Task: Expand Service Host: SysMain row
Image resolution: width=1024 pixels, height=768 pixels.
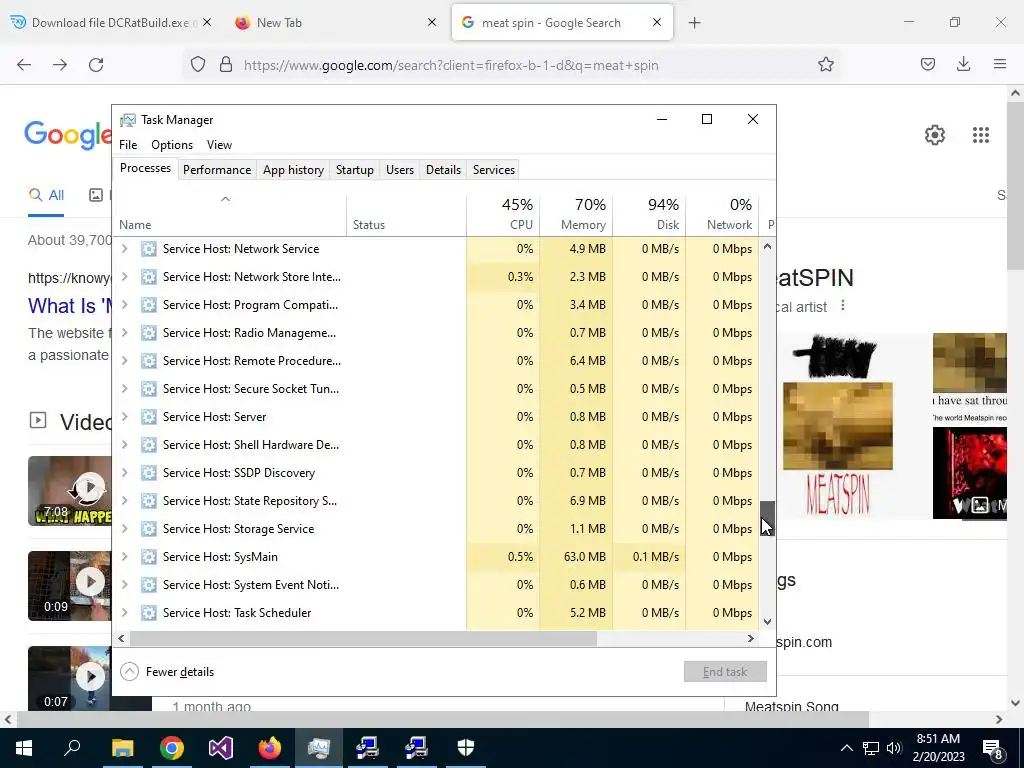Action: 125,557
